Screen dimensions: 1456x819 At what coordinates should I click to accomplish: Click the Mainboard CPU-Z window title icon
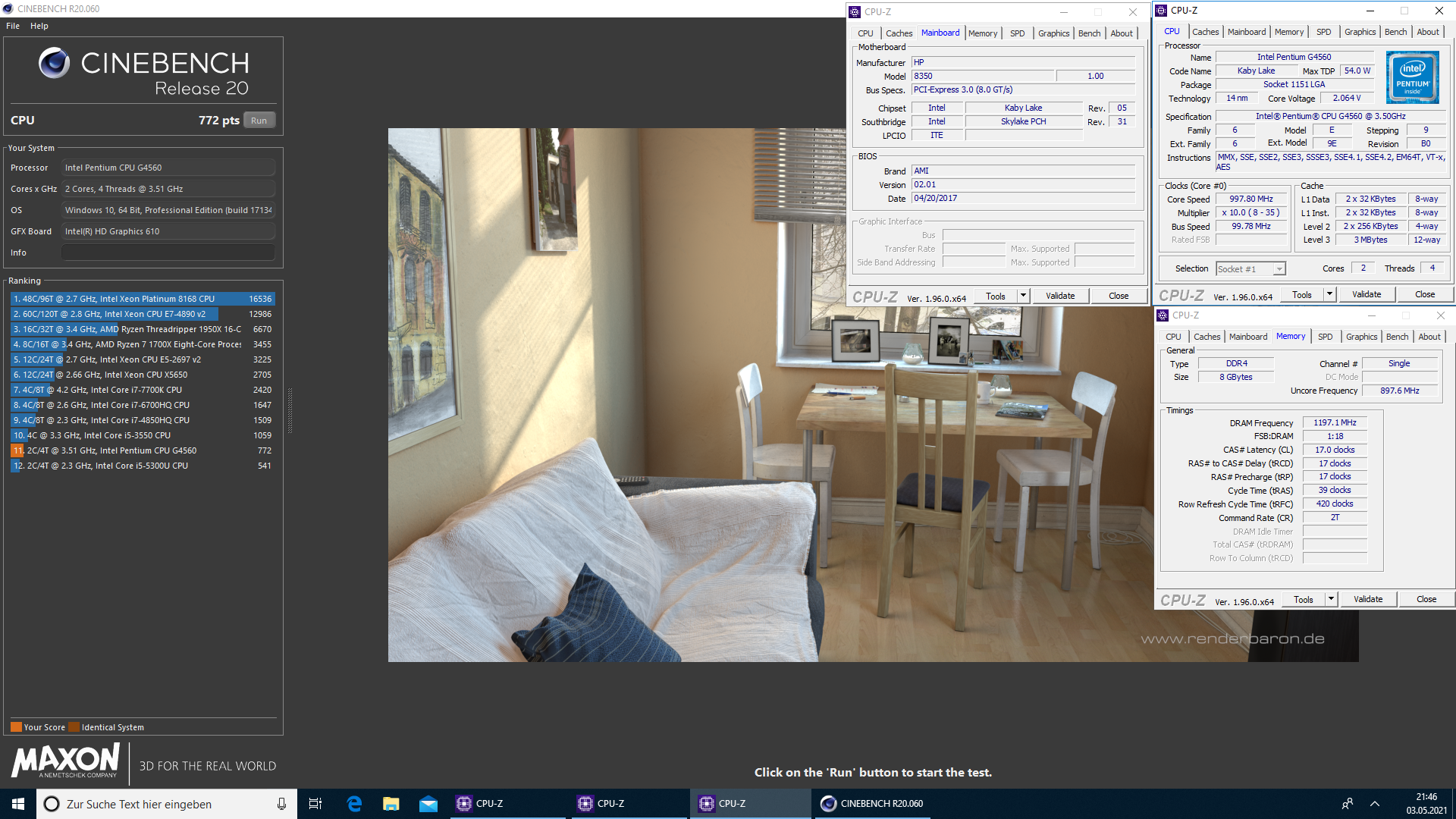855,12
